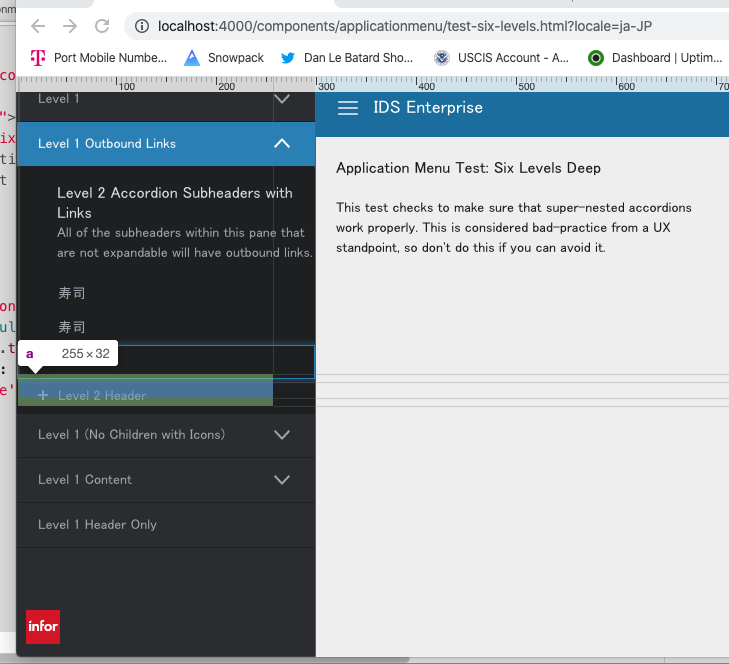Click the Infor logo
This screenshot has width=729, height=664.
coord(43,627)
